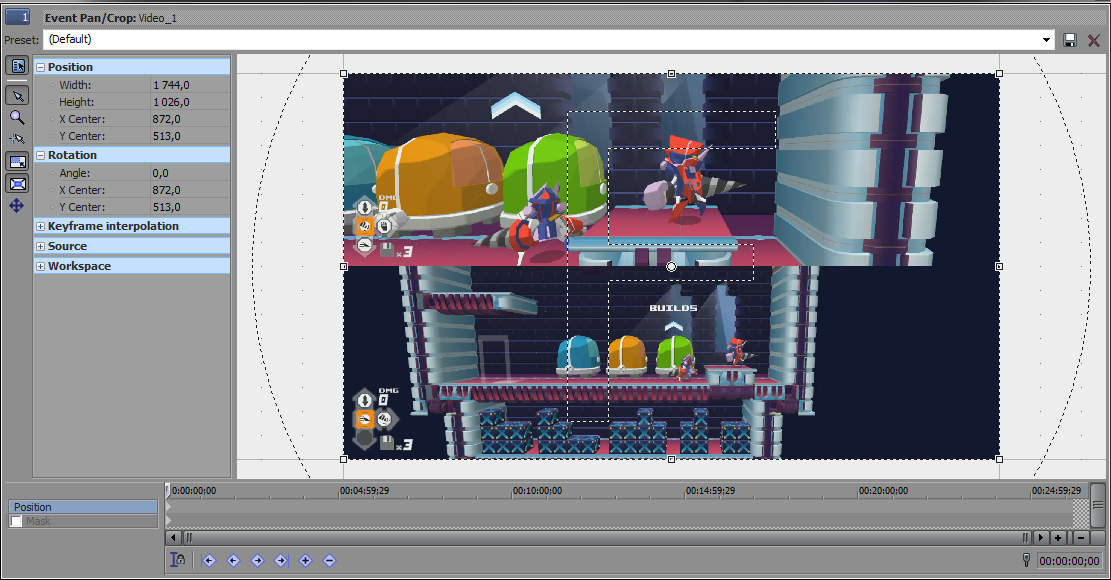Click the microphone-shaped icon near timecode

(x=1026, y=560)
